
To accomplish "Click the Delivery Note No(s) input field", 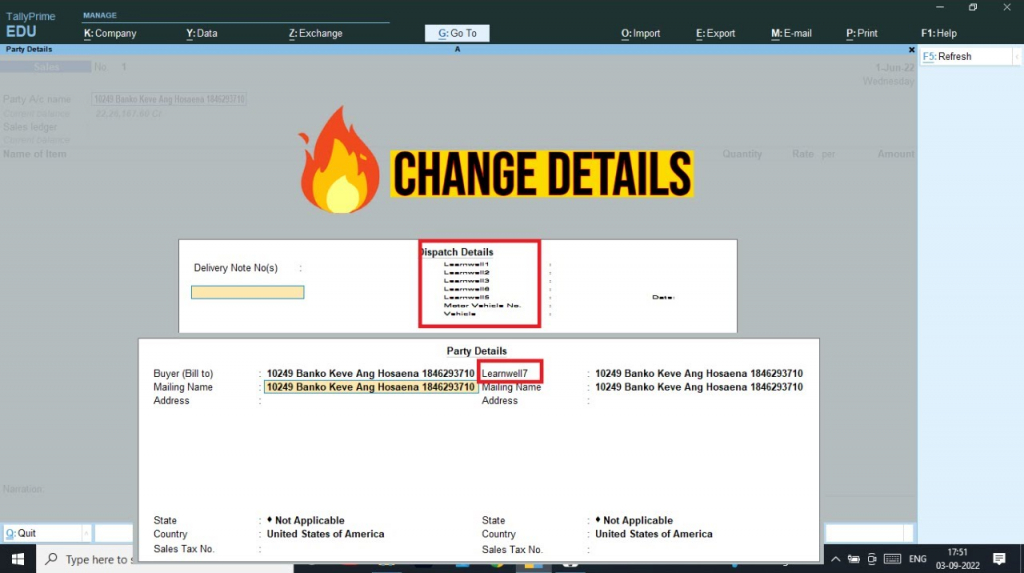I will [x=247, y=292].
